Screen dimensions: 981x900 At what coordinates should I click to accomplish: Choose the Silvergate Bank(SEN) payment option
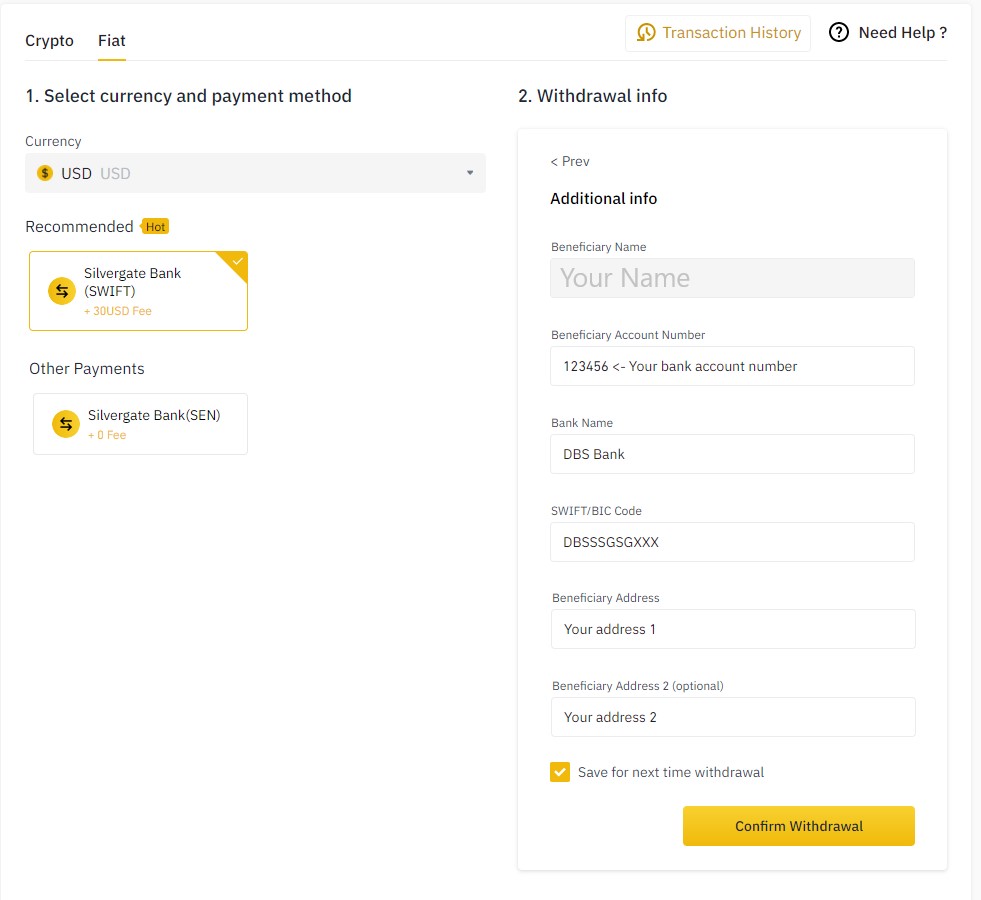140,424
